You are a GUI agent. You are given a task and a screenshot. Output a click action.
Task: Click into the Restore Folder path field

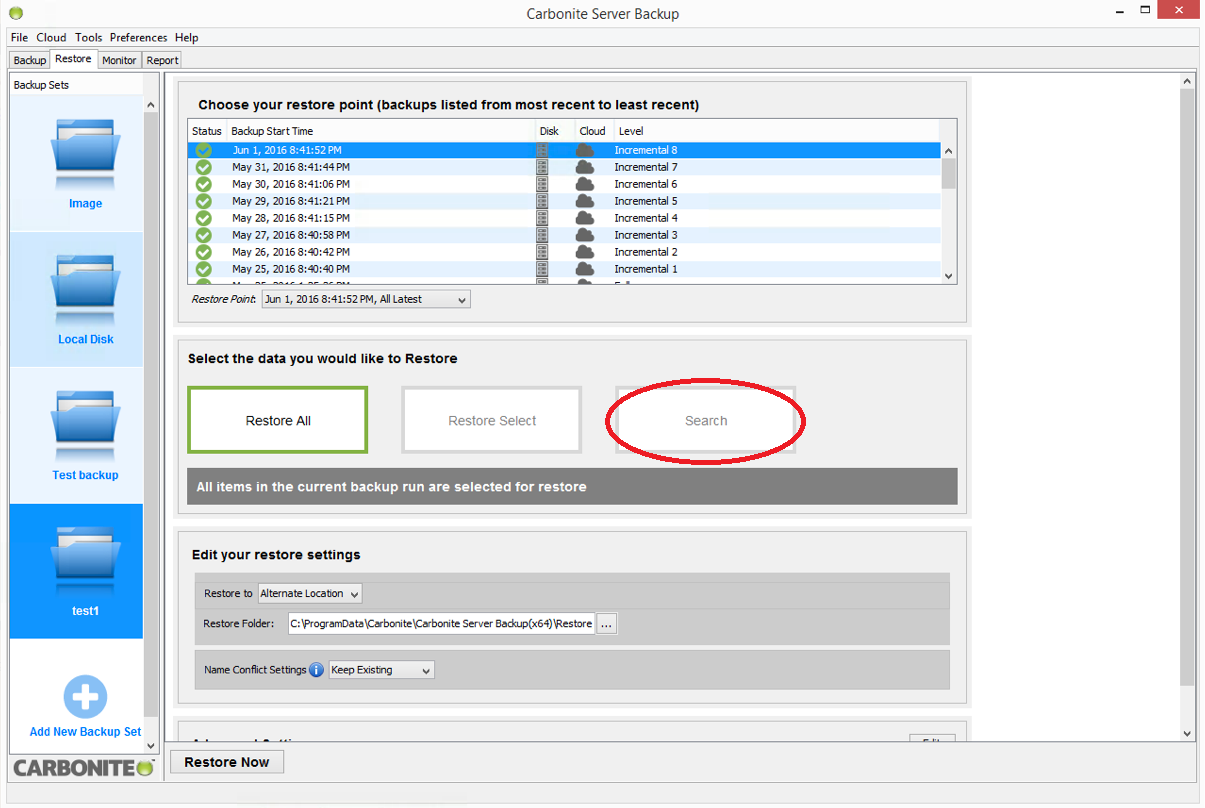click(441, 624)
